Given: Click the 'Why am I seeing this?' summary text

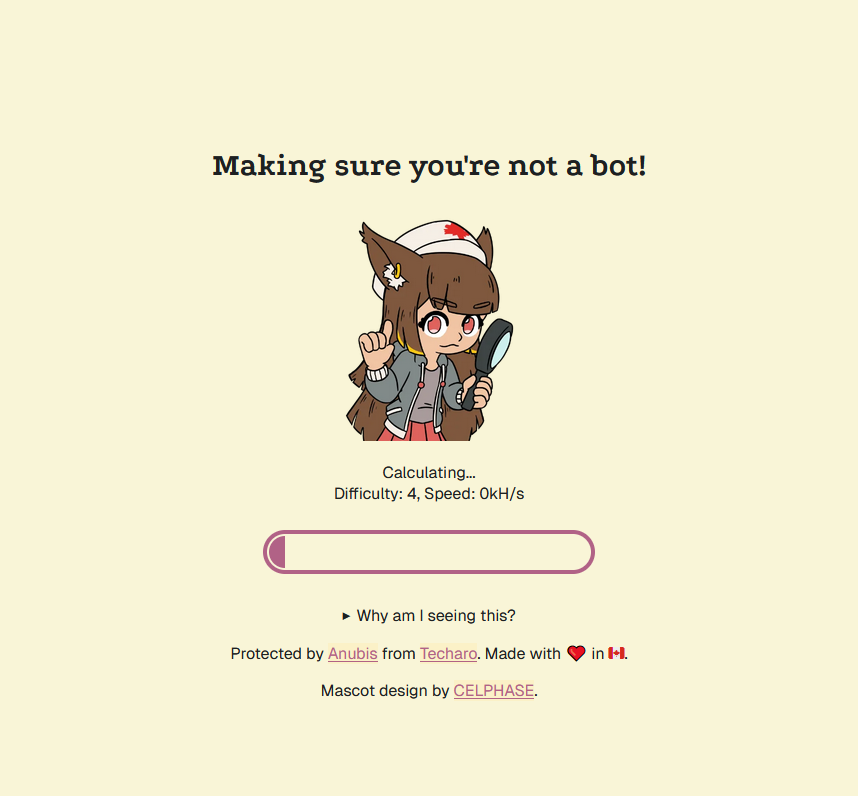Looking at the screenshot, I should (x=436, y=615).
